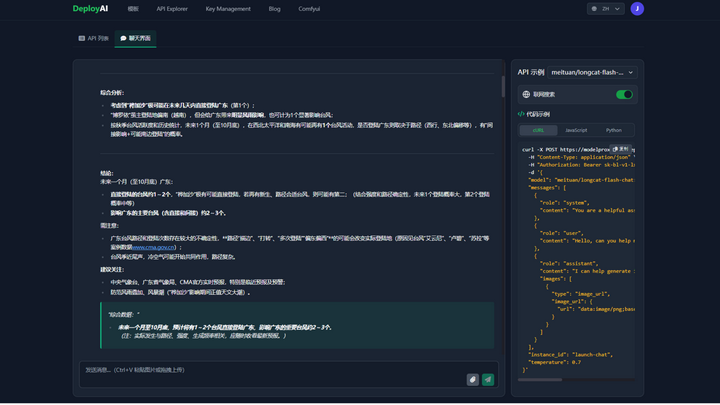Click the "temperature": 0.7 code line
The width and height of the screenshot is (720, 405).
point(554,362)
